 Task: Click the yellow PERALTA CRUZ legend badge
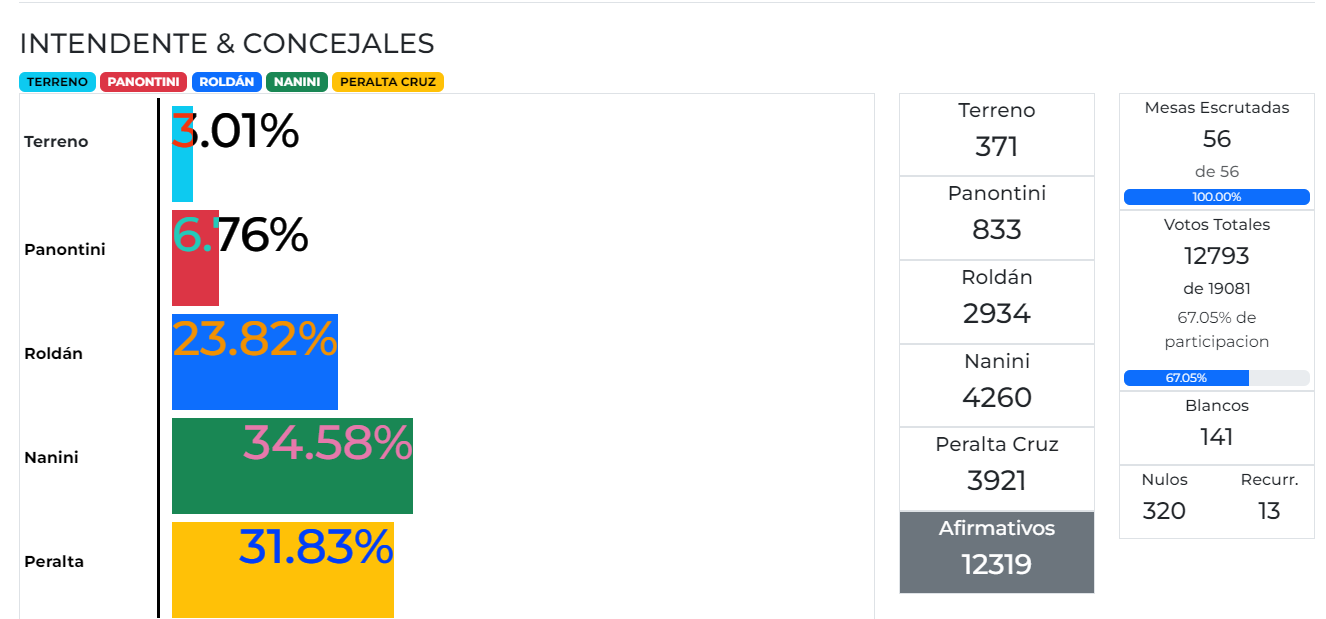pos(388,82)
